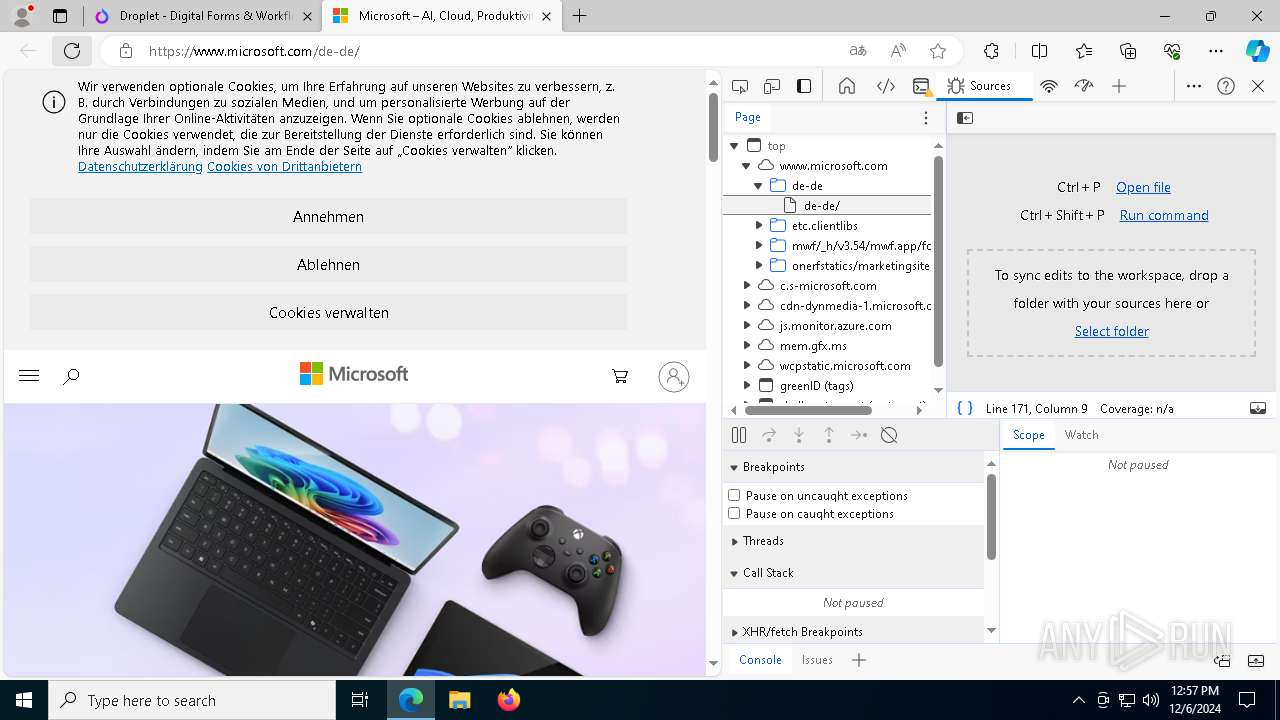Open the Console tool with warning icon

(x=922, y=86)
